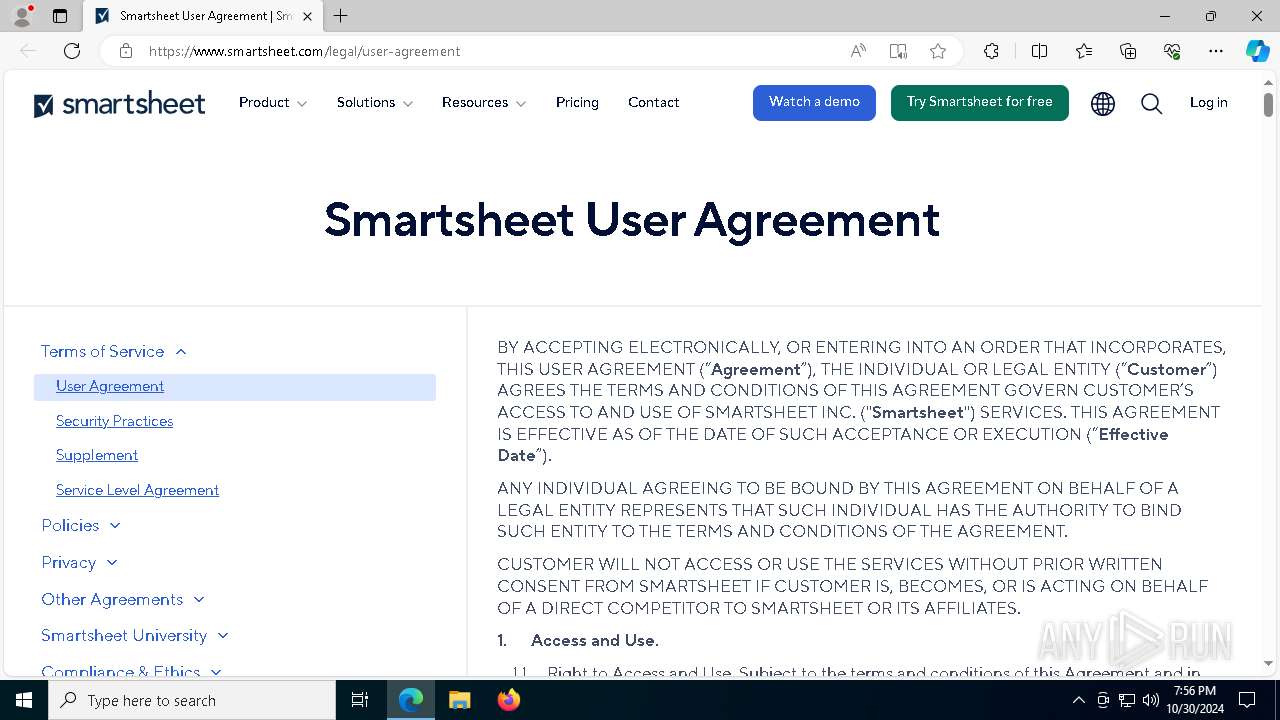Launch Firefox from taskbar
Screen dimensions: 1280x720
pos(508,700)
